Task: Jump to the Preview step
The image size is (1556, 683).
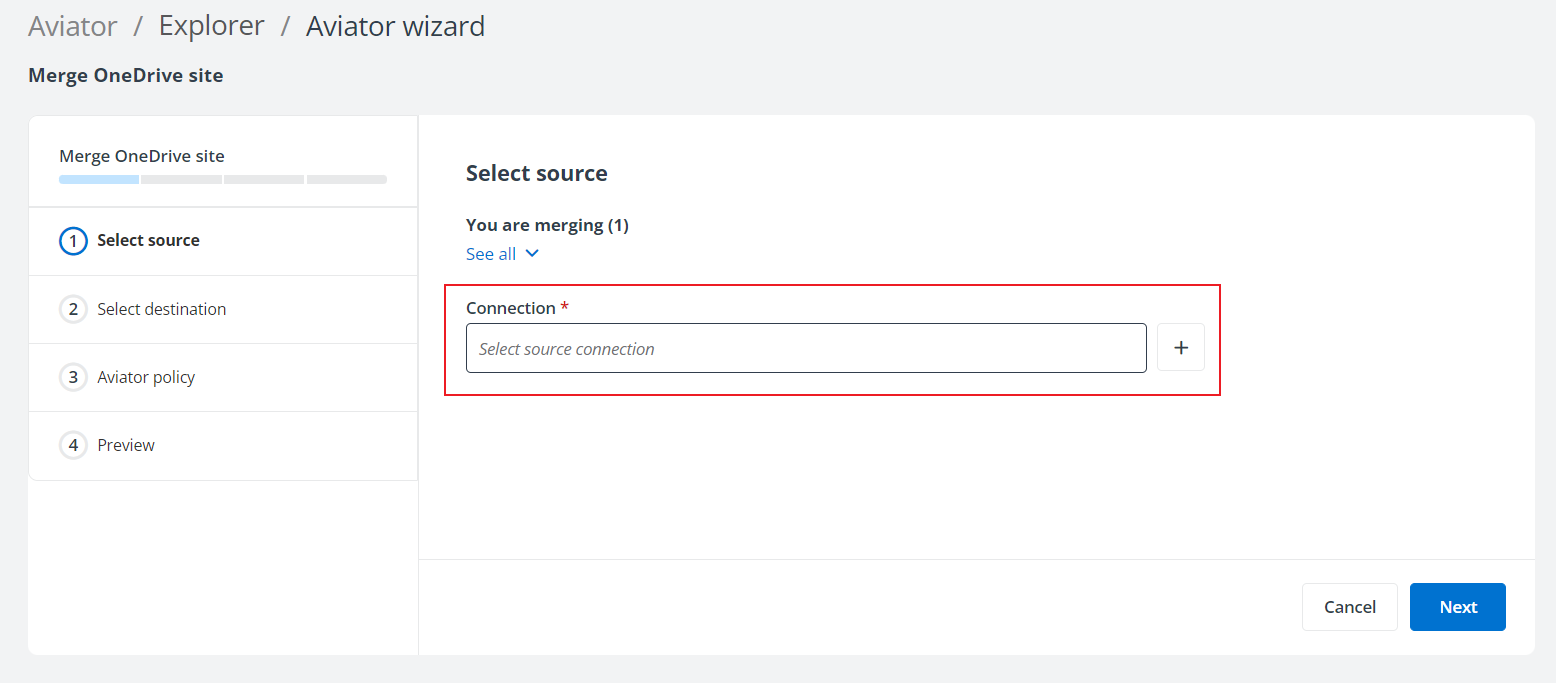Action: click(126, 445)
